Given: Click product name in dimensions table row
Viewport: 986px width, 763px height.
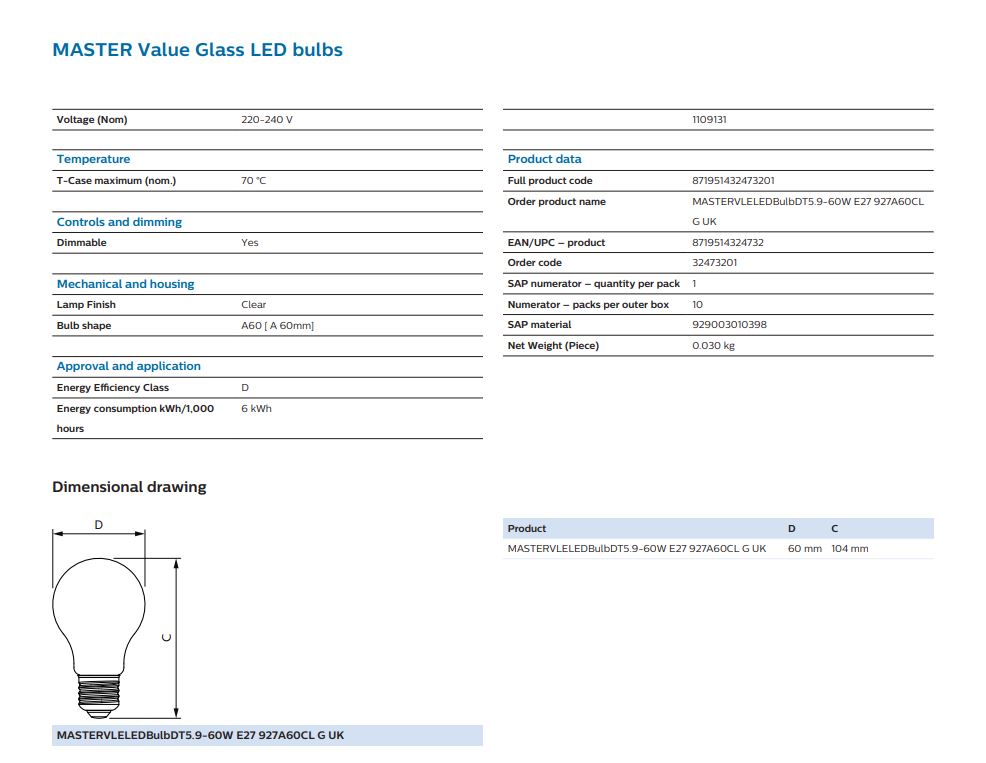Looking at the screenshot, I should pos(636,549).
